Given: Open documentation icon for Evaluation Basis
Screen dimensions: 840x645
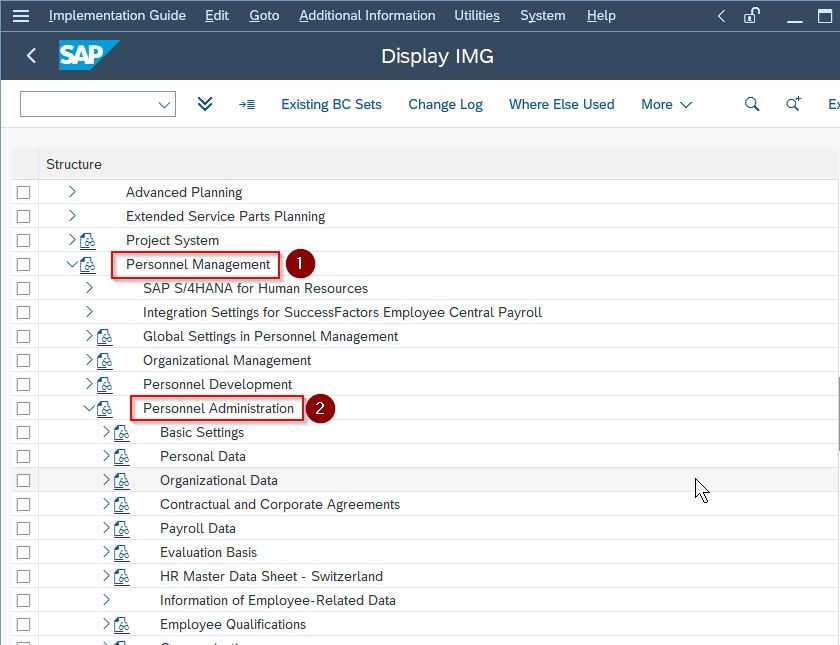Looking at the screenshot, I should 122,553.
